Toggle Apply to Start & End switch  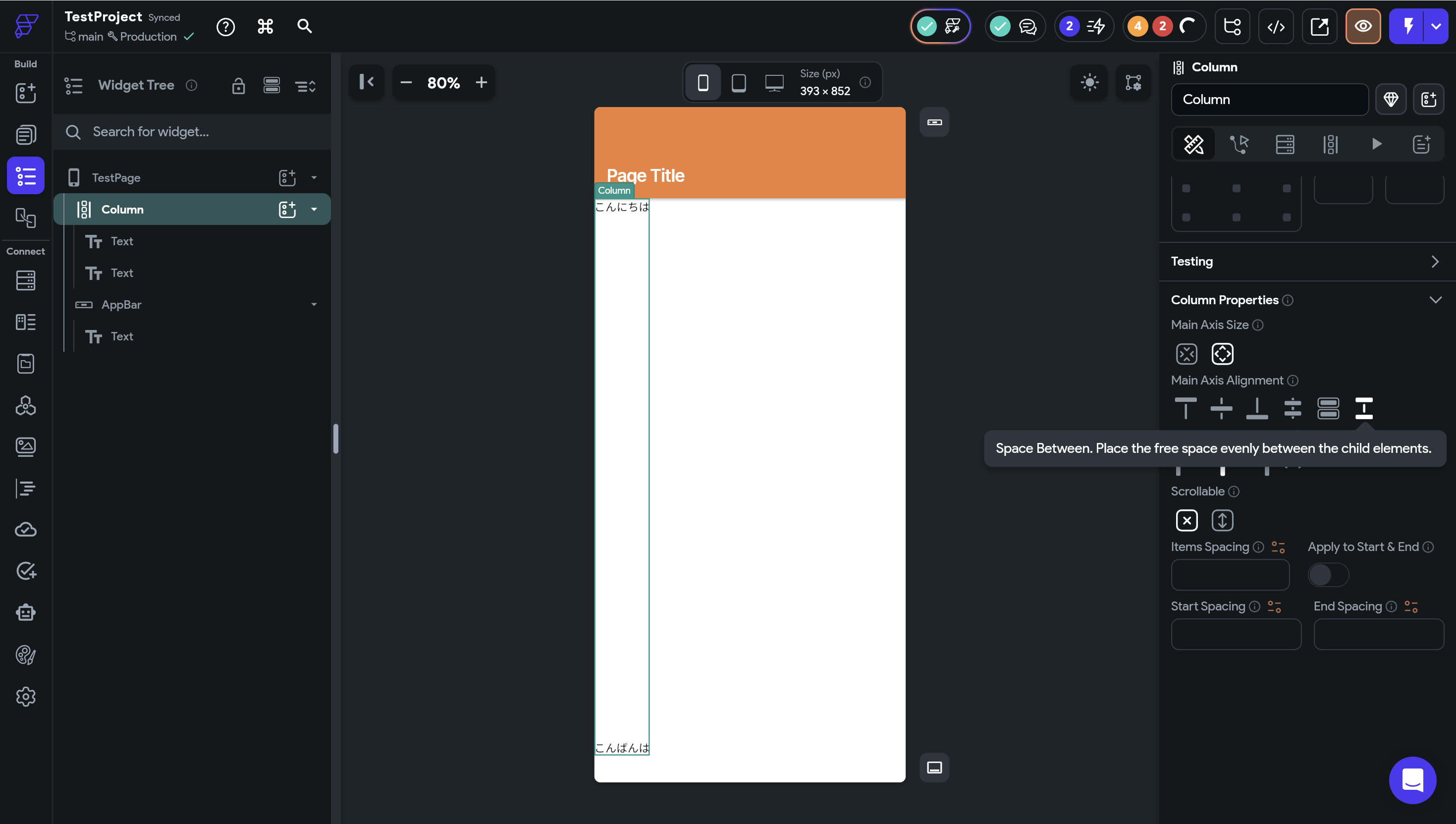1328,575
